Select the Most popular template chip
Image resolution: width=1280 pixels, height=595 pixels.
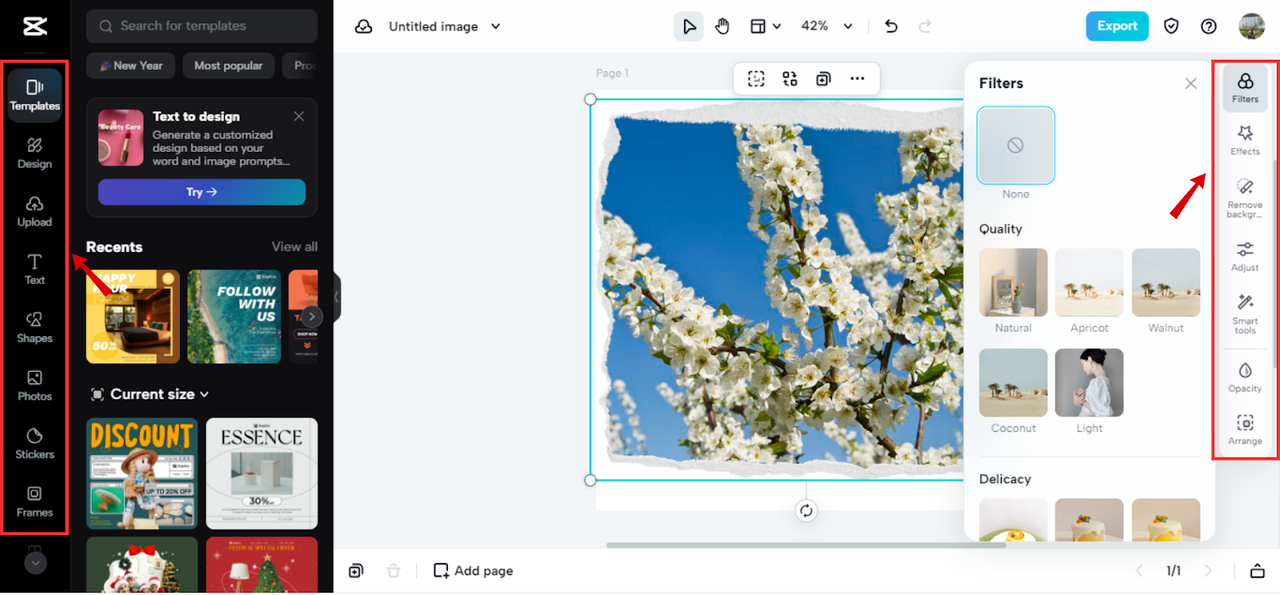(x=228, y=66)
